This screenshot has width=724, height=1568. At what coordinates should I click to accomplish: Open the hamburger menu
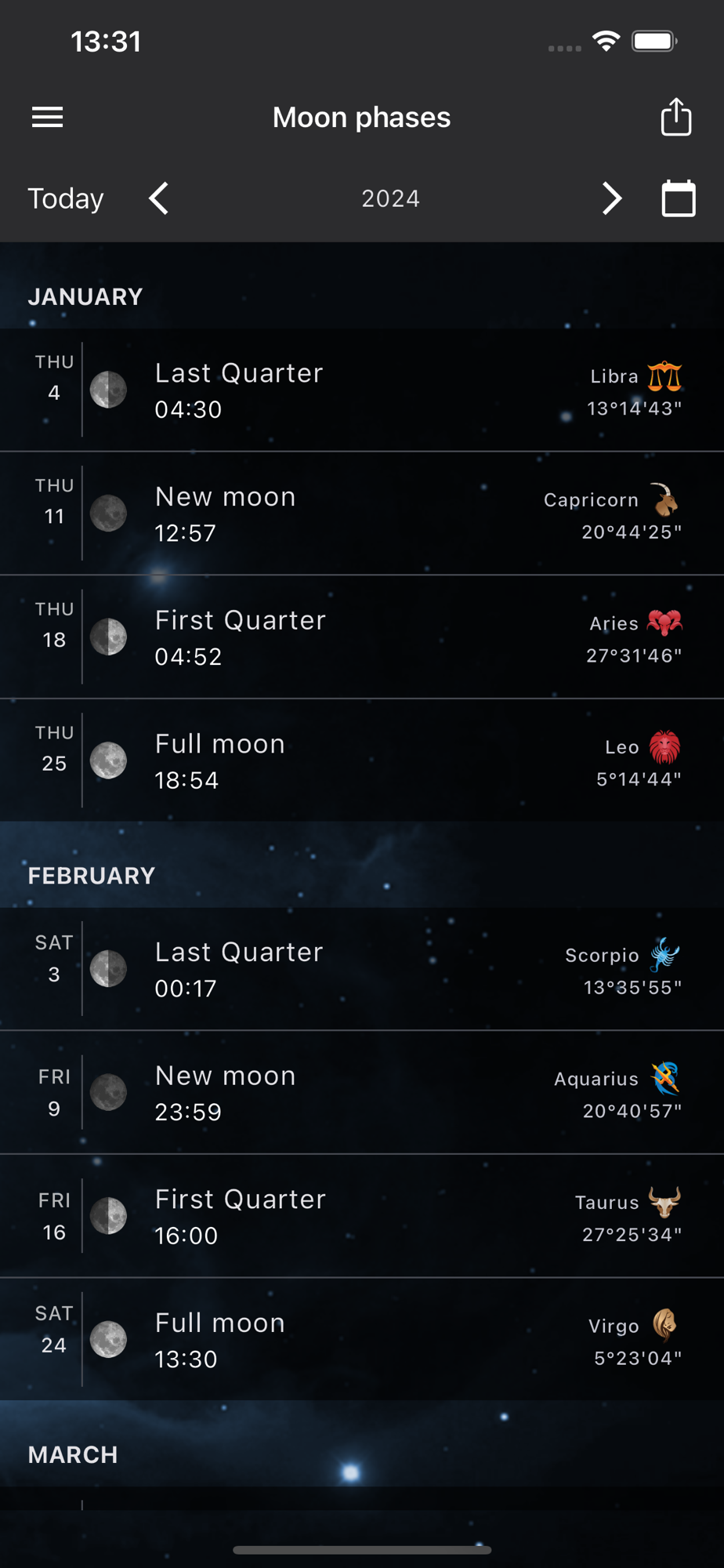(48, 118)
